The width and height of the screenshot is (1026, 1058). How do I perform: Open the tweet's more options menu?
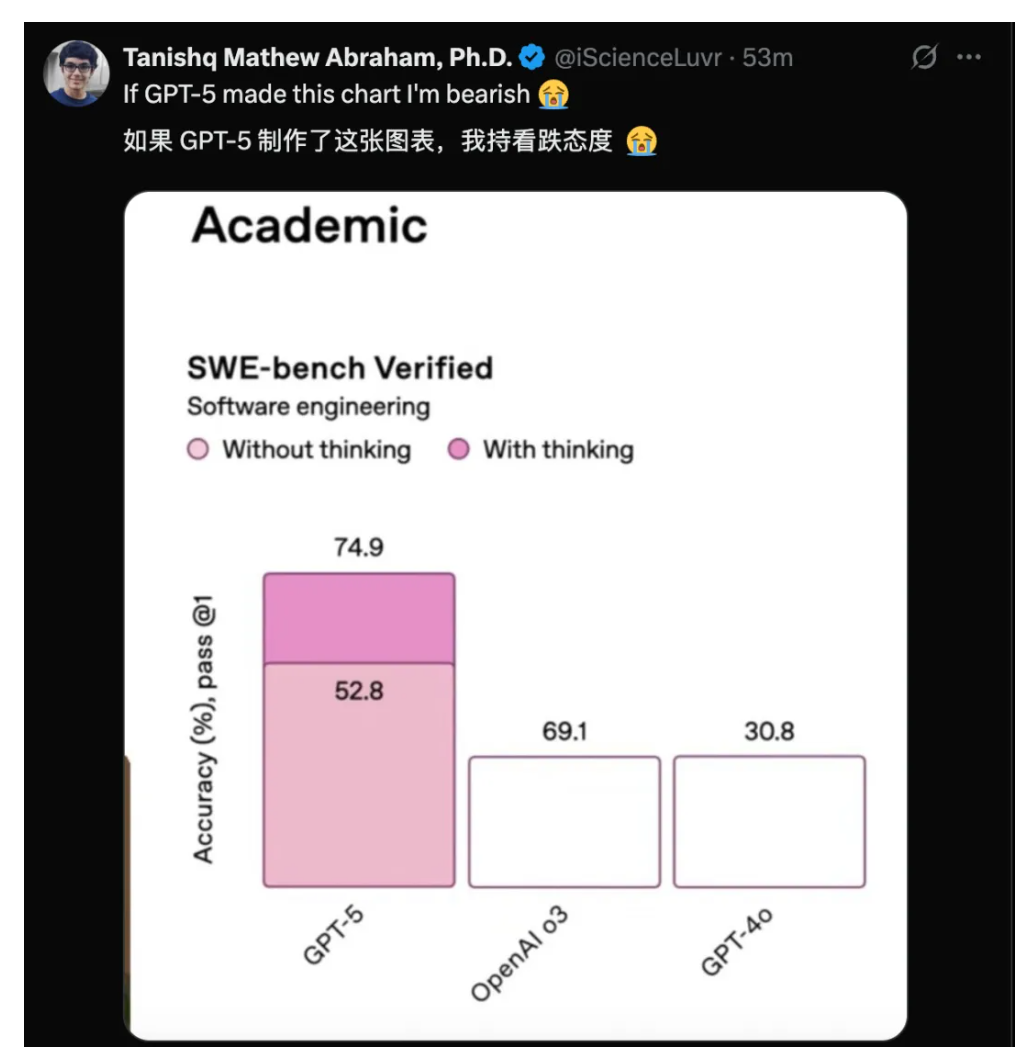pyautogui.click(x=969, y=58)
